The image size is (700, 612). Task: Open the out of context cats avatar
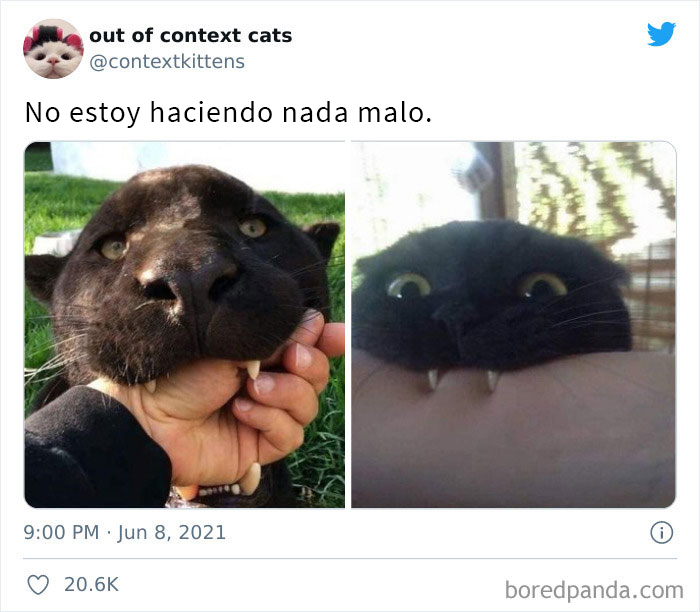[53, 49]
